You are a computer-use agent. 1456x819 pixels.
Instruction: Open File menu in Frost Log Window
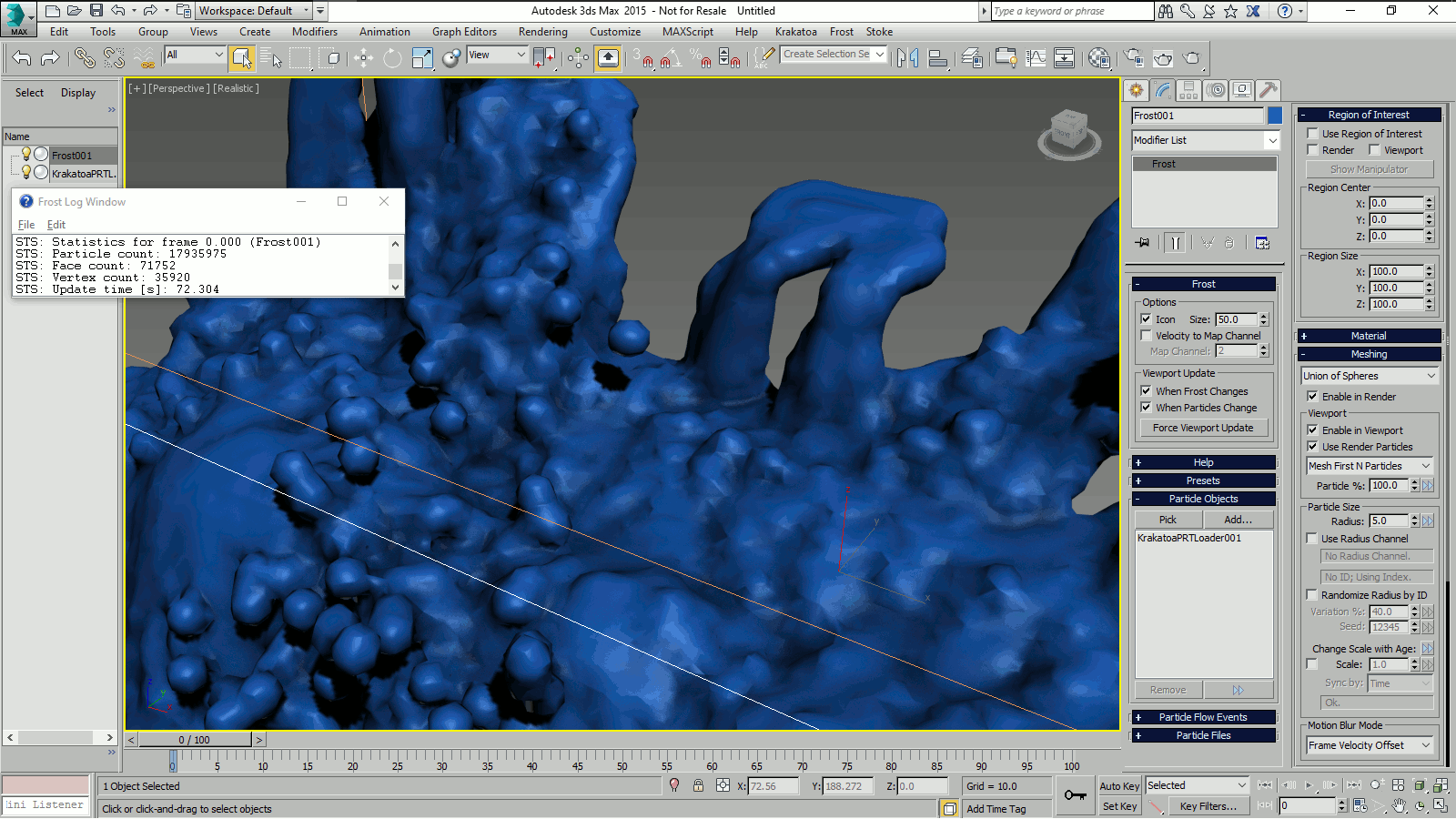coord(26,225)
